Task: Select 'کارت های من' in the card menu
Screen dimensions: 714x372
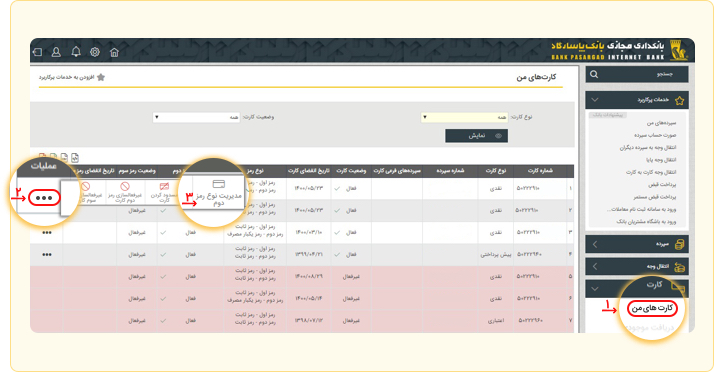Action: pyautogui.click(x=652, y=308)
